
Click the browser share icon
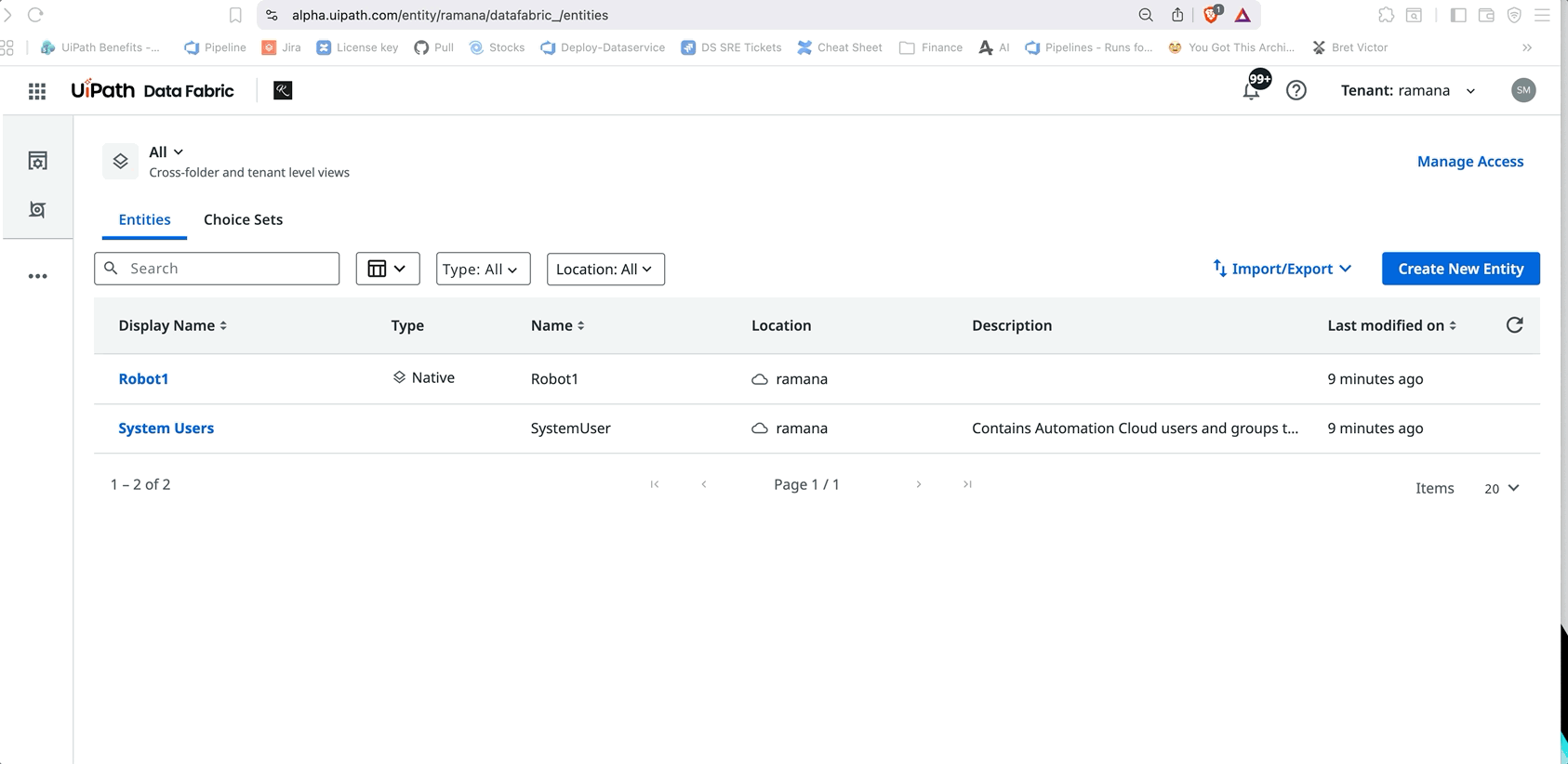point(1177,15)
